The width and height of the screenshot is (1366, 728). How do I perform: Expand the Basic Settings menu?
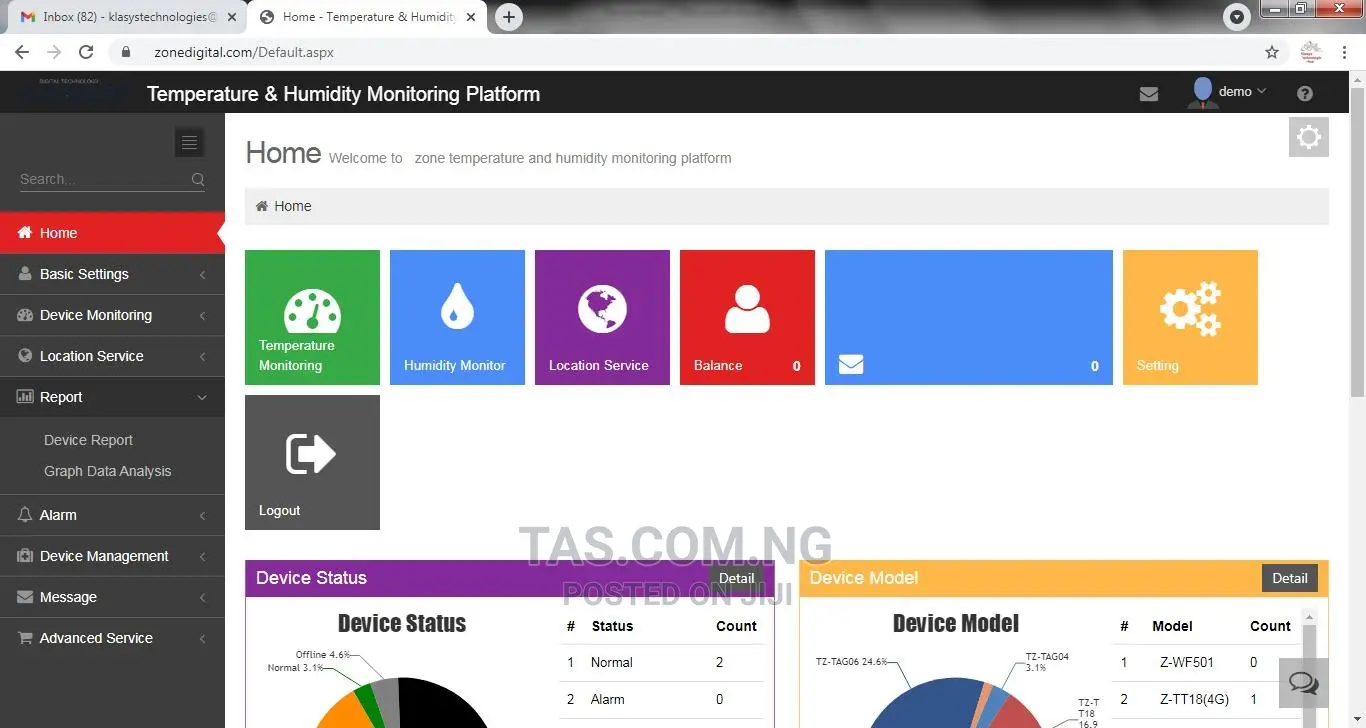pyautogui.click(x=112, y=274)
